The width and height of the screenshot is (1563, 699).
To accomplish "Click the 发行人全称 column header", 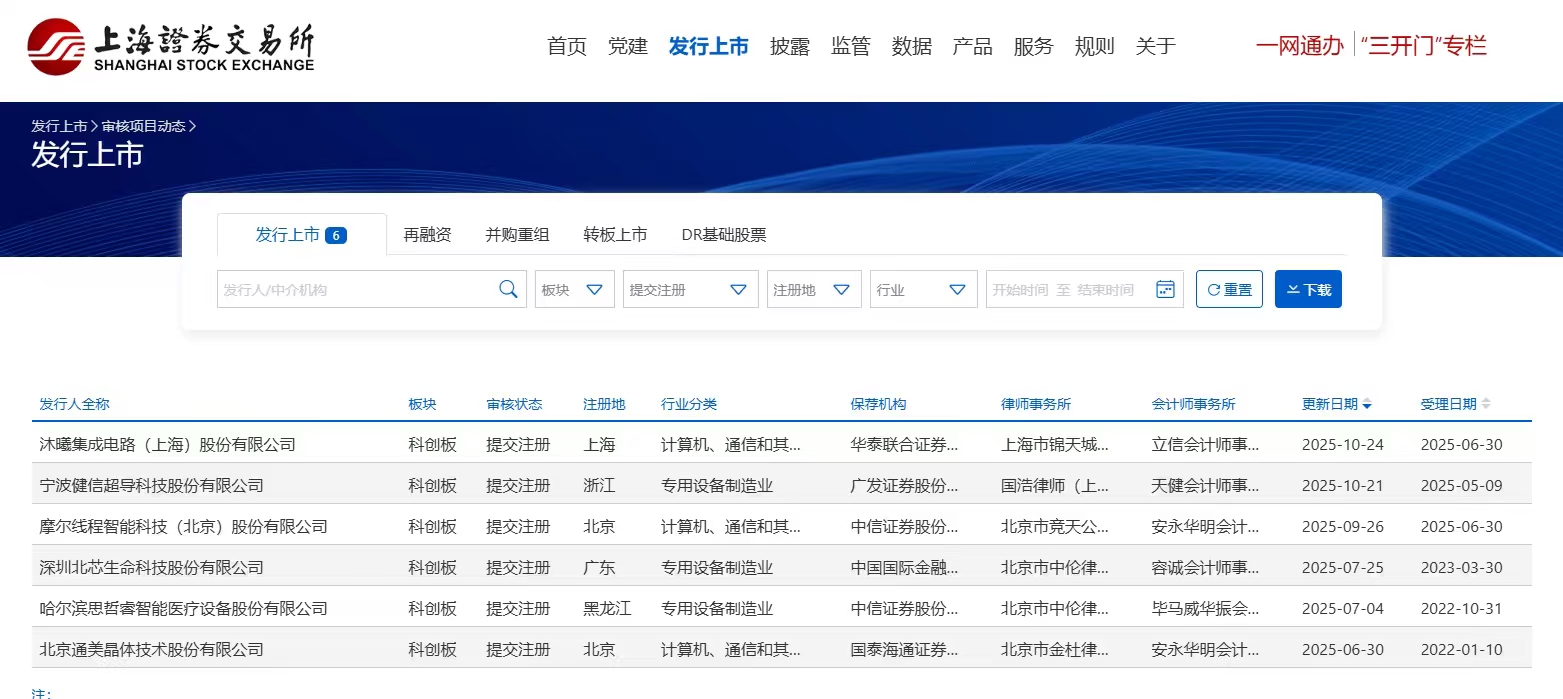I will point(75,404).
